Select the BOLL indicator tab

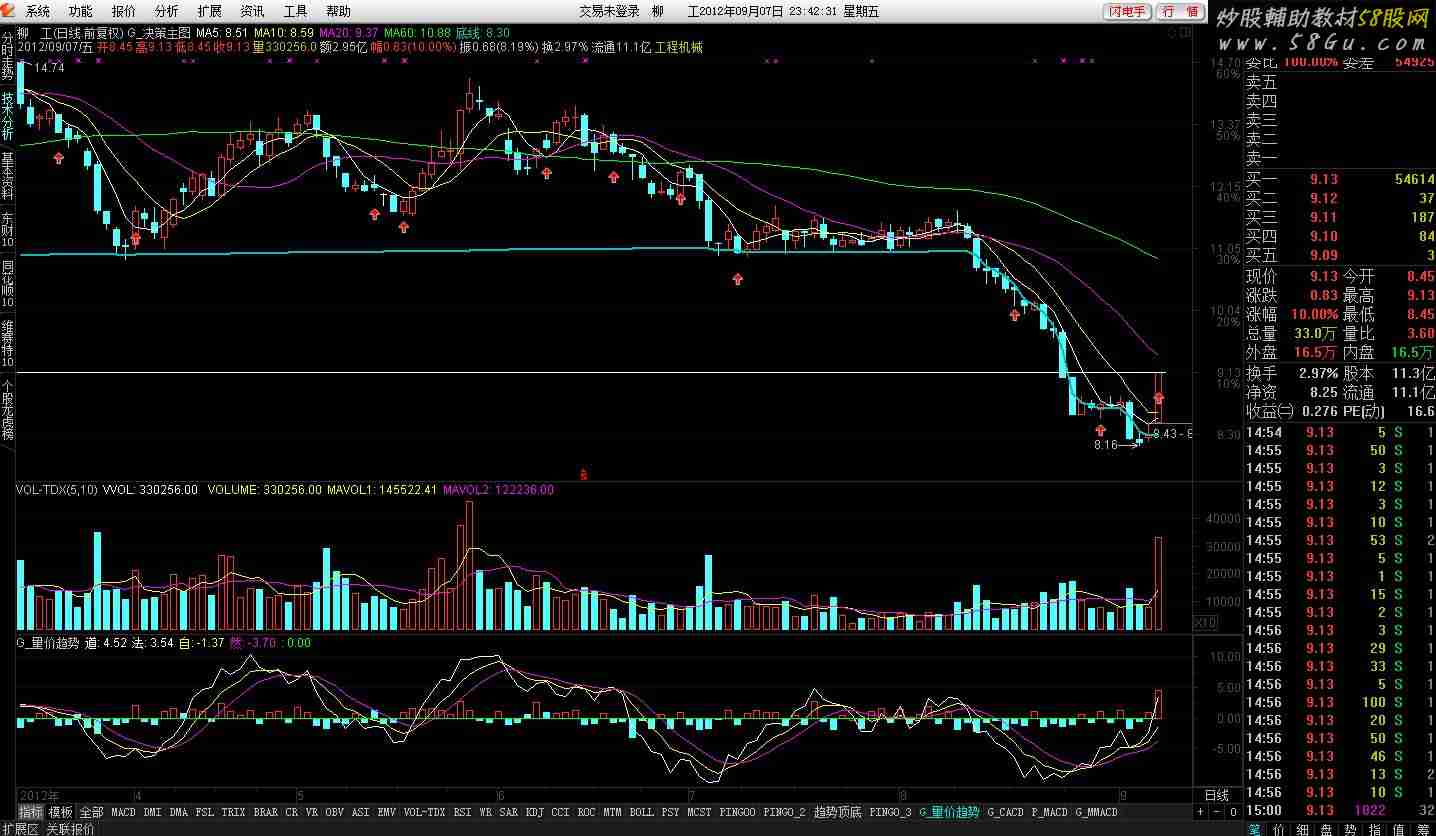(x=641, y=812)
